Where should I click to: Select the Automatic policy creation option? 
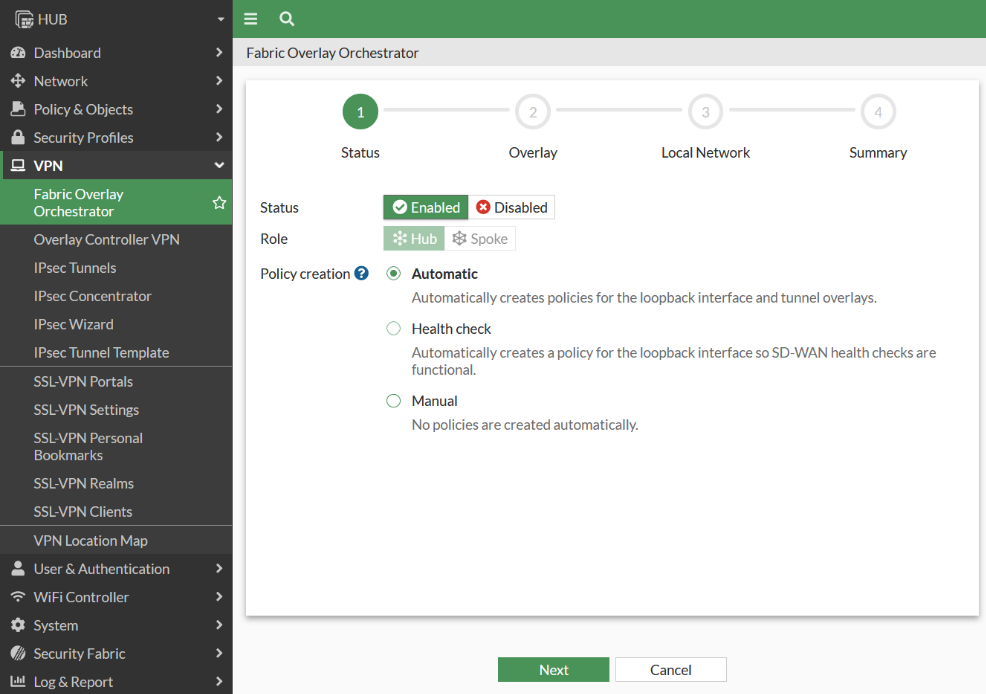393,273
